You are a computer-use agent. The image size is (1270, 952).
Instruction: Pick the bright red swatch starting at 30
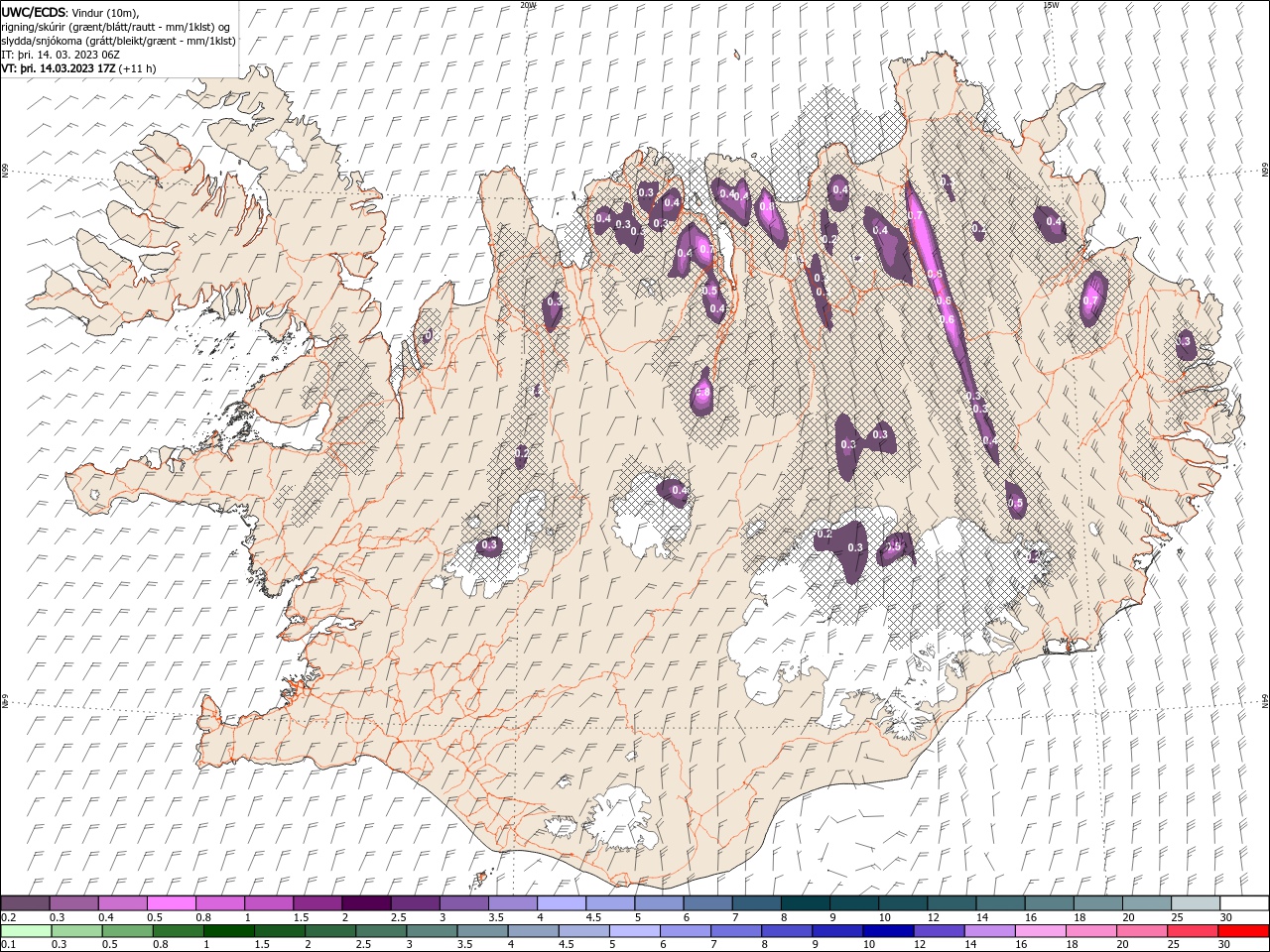click(x=1242, y=931)
